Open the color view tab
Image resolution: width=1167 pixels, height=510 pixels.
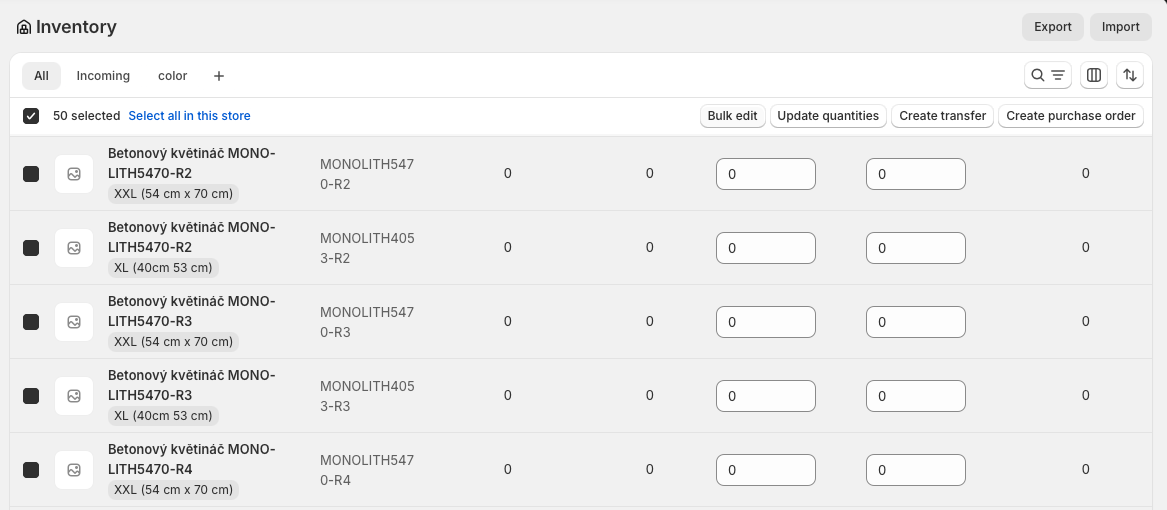(x=172, y=76)
